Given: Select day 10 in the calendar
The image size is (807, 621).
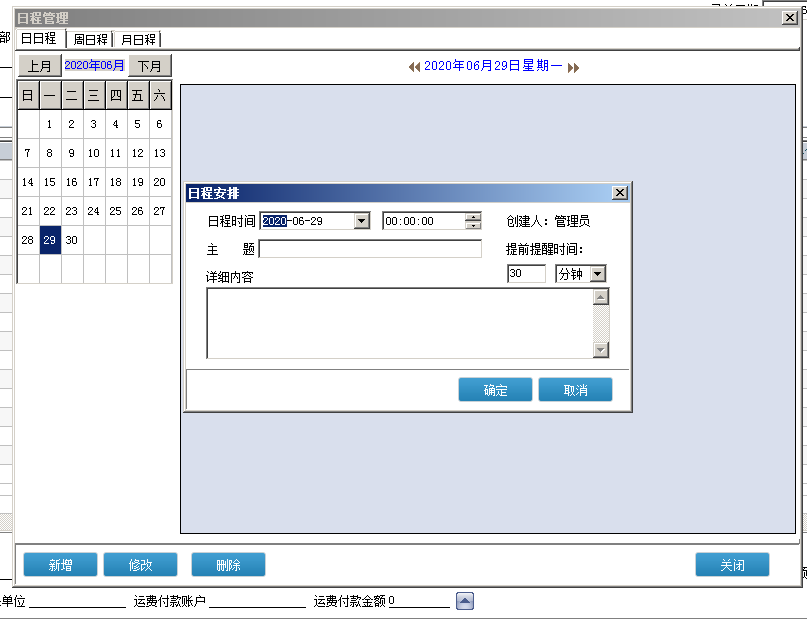Looking at the screenshot, I should (x=94, y=153).
